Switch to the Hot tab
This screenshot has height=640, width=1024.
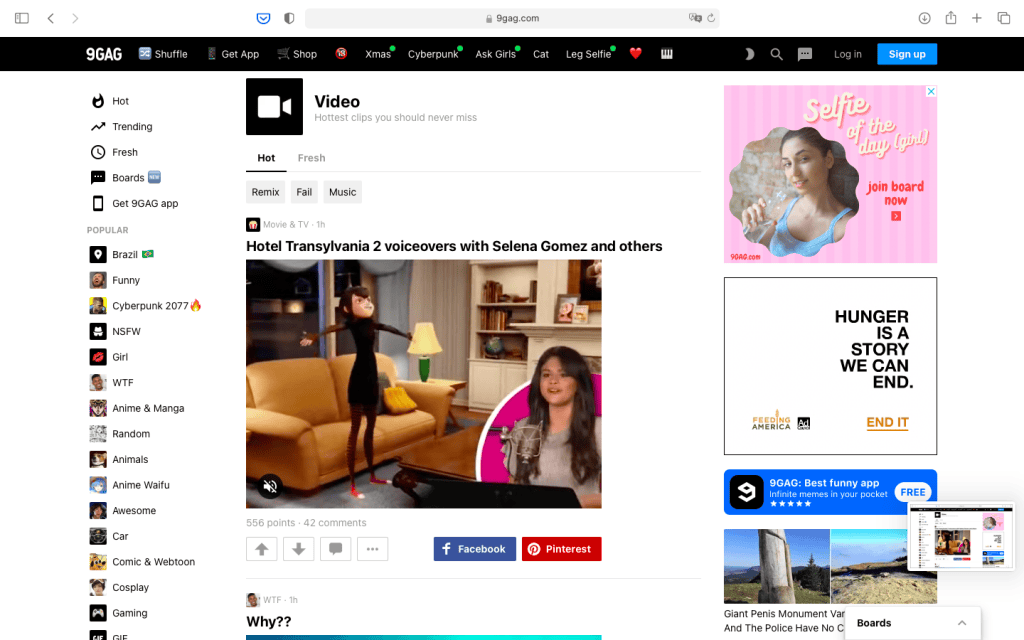(x=266, y=158)
